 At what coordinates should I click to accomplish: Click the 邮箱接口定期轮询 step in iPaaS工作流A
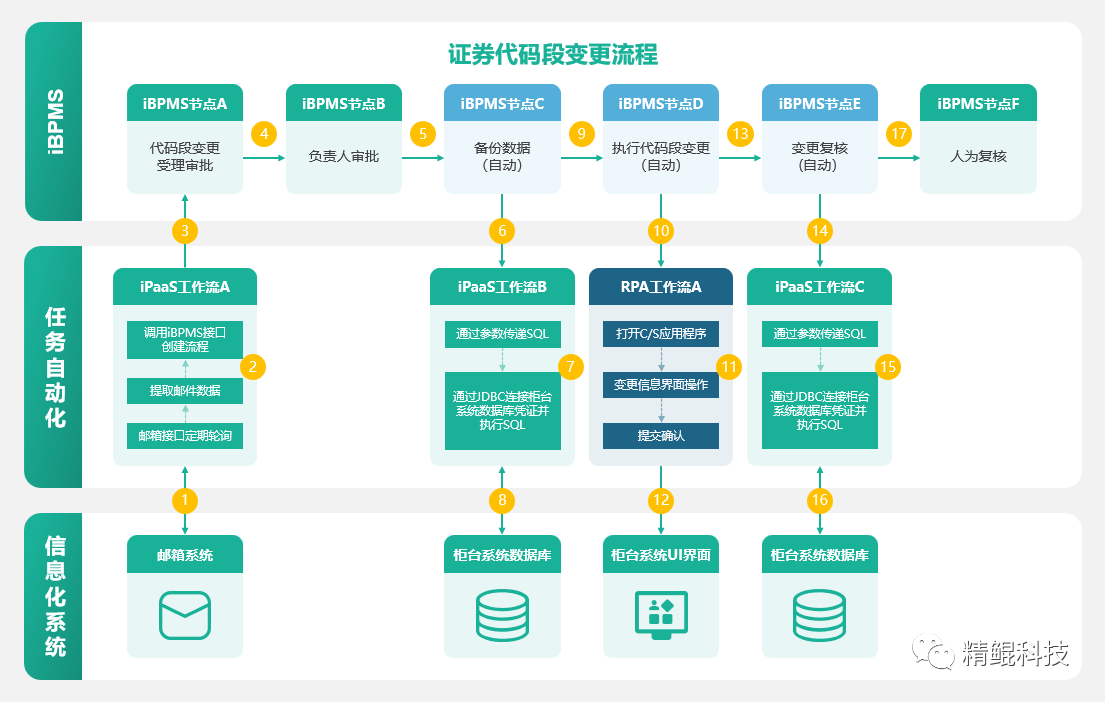point(185,436)
